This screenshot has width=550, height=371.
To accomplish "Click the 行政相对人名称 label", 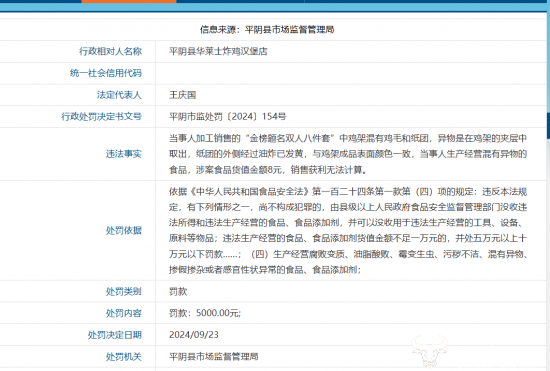I will (x=110, y=51).
